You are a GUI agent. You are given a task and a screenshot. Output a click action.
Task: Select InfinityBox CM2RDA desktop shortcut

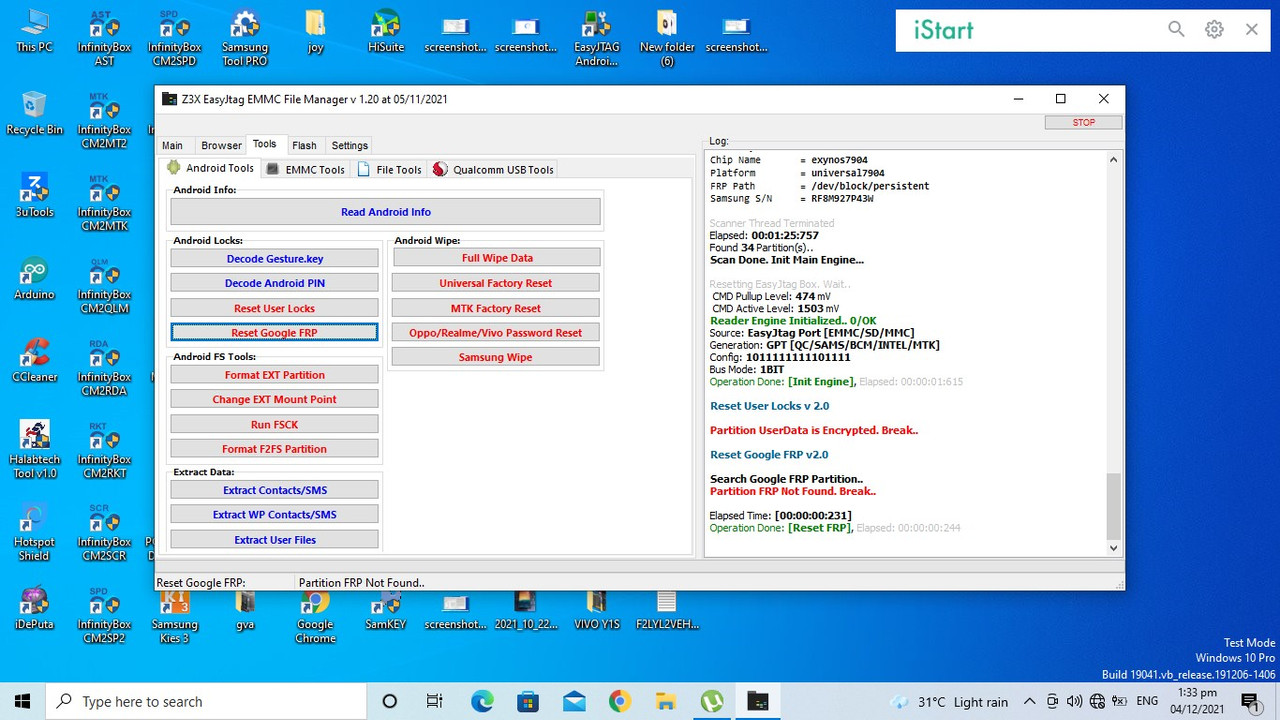tap(104, 367)
